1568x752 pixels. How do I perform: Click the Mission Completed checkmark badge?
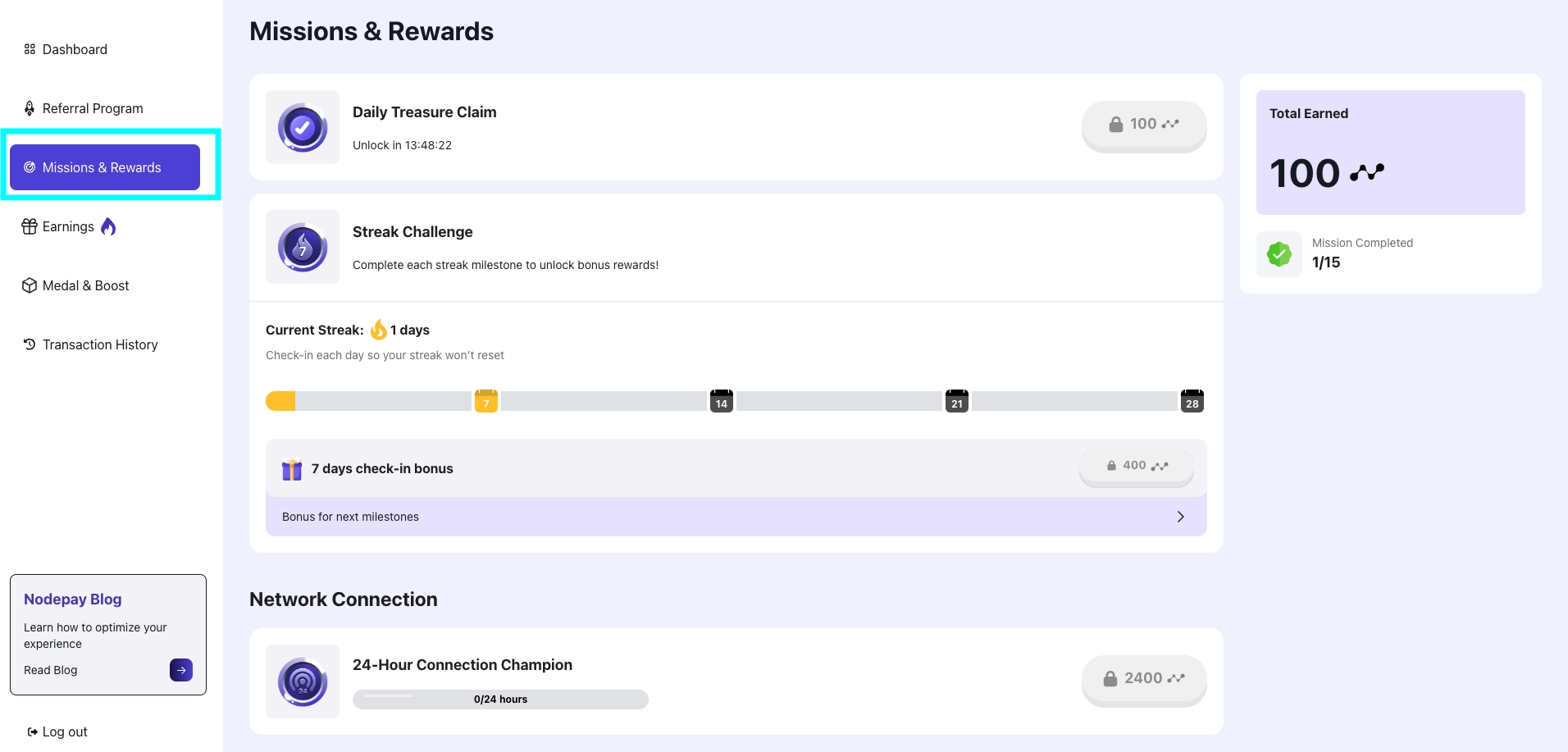point(1279,253)
